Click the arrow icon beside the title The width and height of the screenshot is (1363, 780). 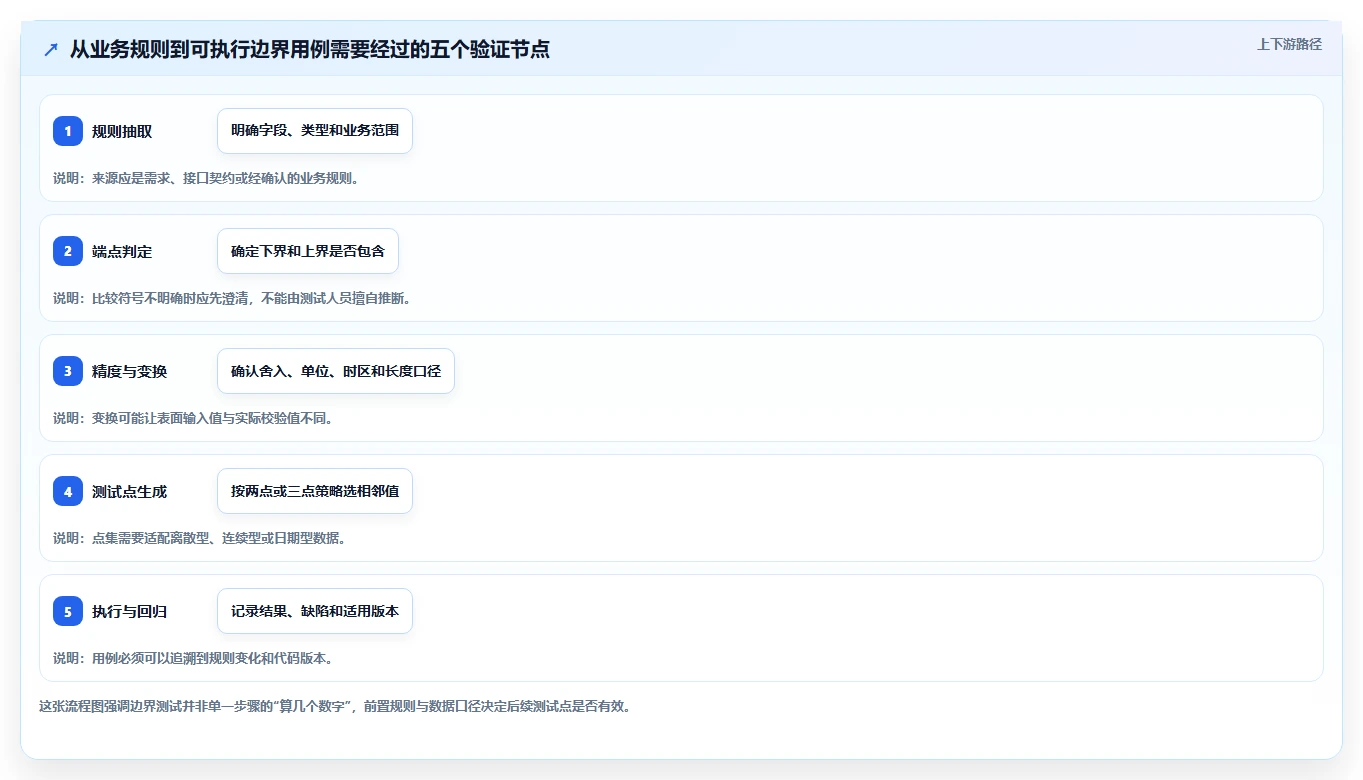51,50
